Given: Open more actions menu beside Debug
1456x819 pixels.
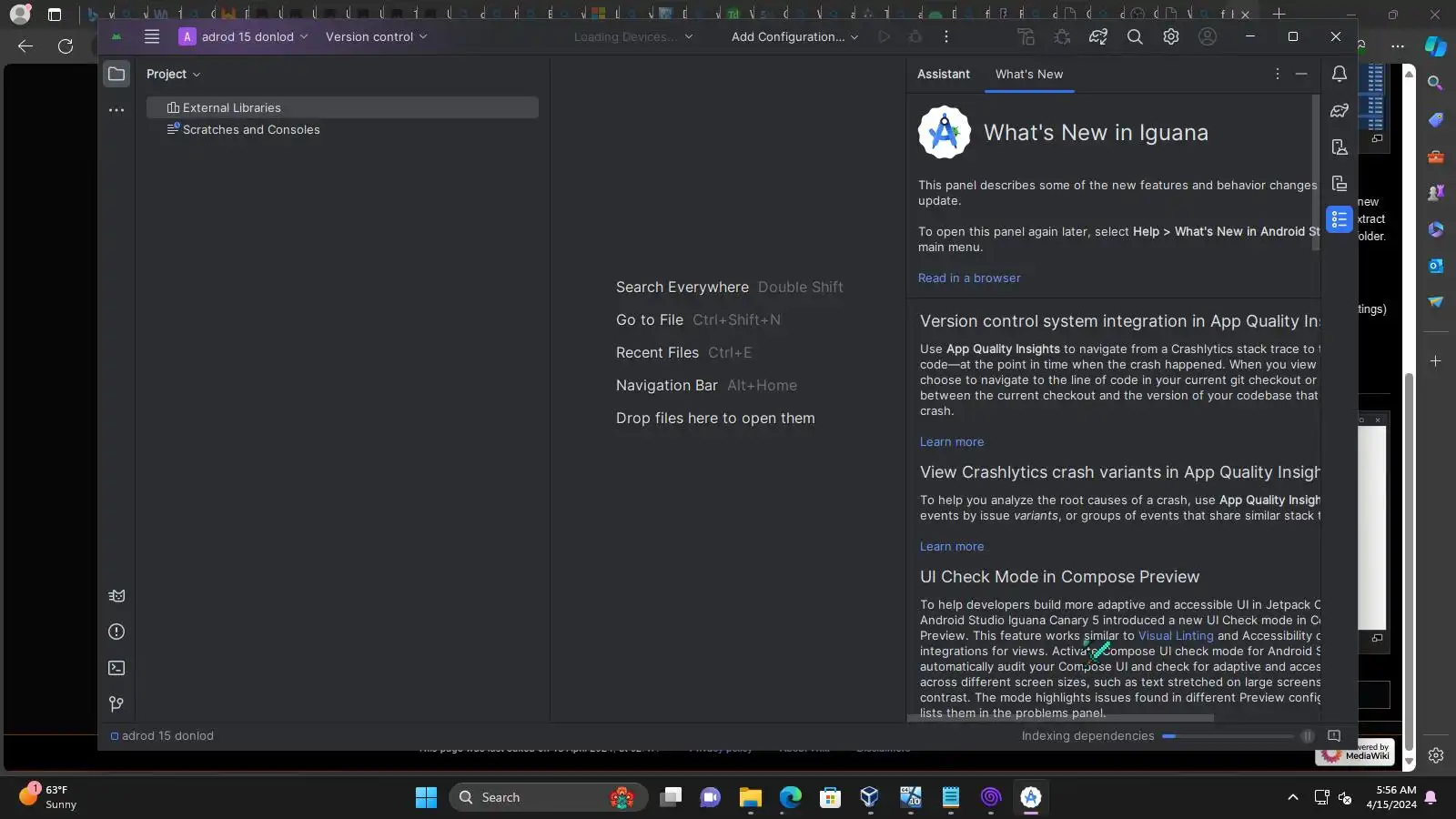Looking at the screenshot, I should [x=946, y=36].
